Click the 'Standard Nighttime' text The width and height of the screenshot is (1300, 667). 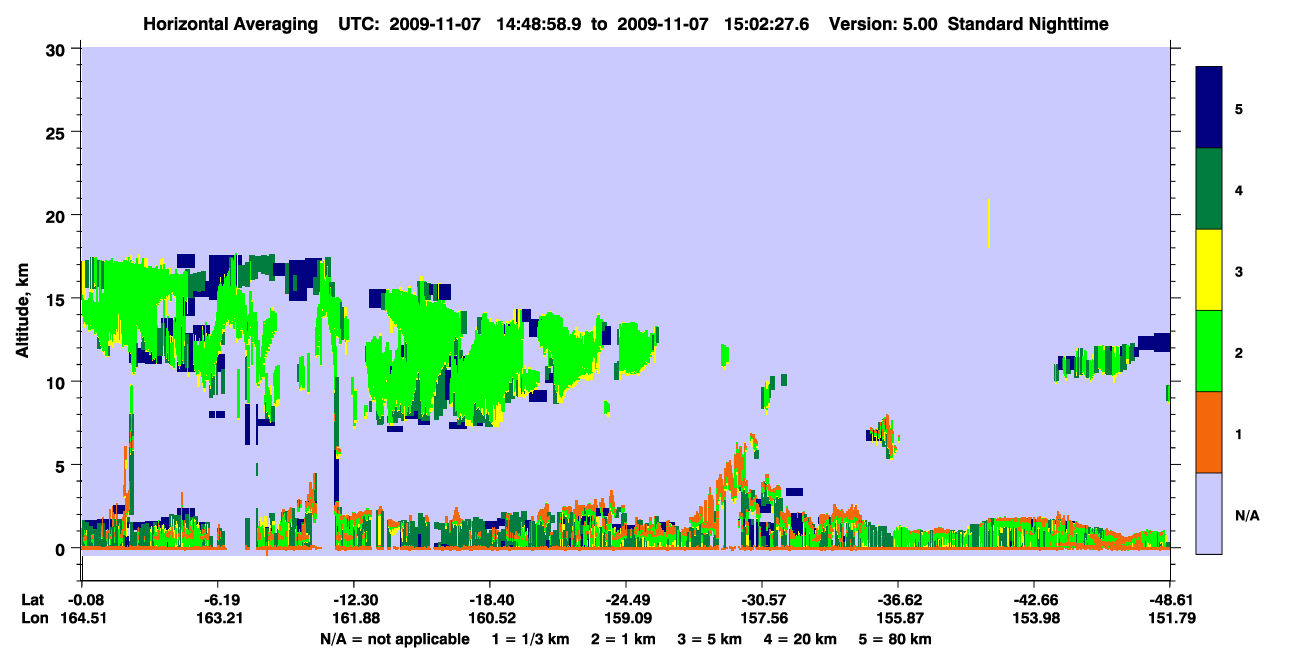pos(1028,23)
